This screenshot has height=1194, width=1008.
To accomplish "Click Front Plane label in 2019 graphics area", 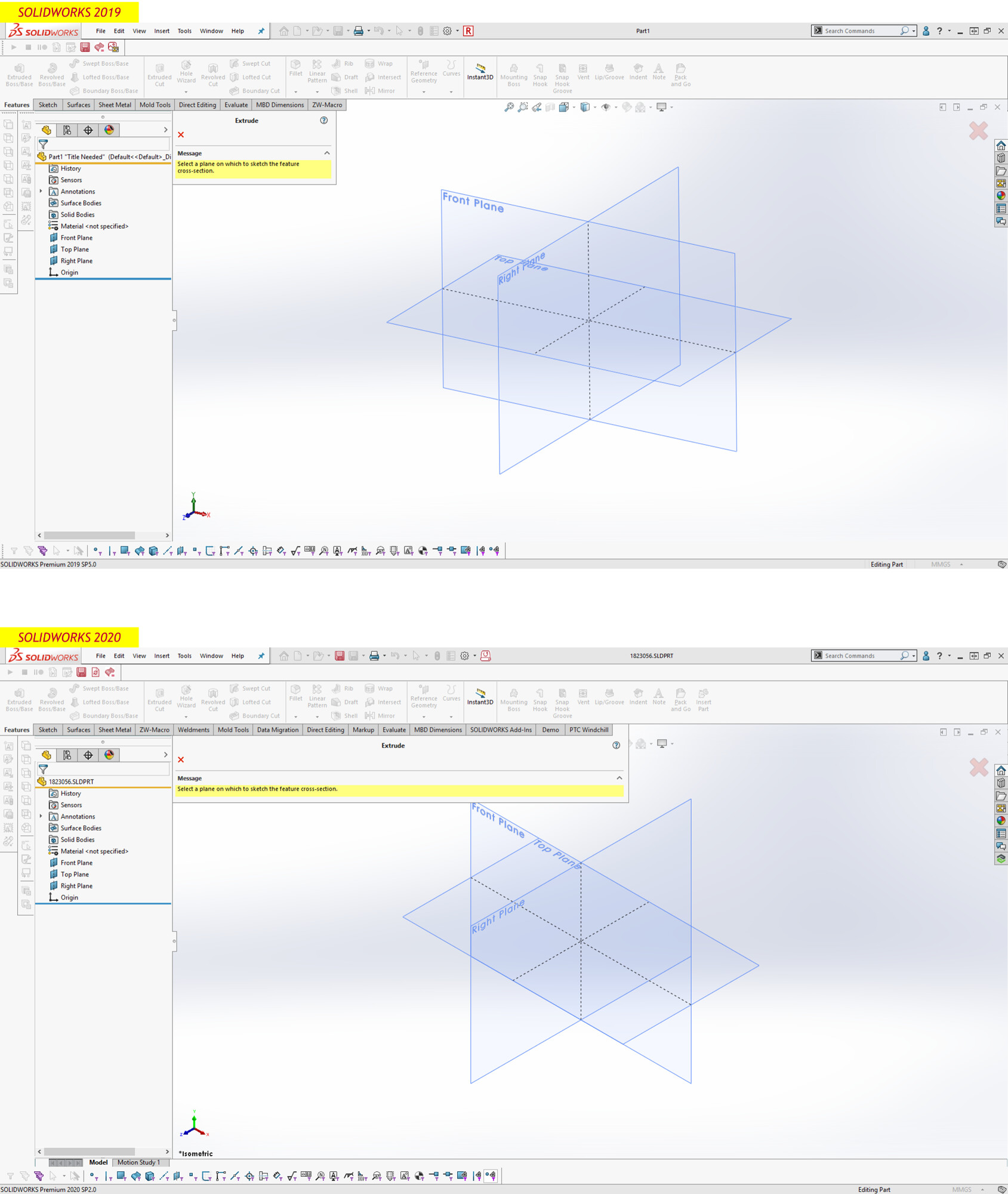I will 473,202.
